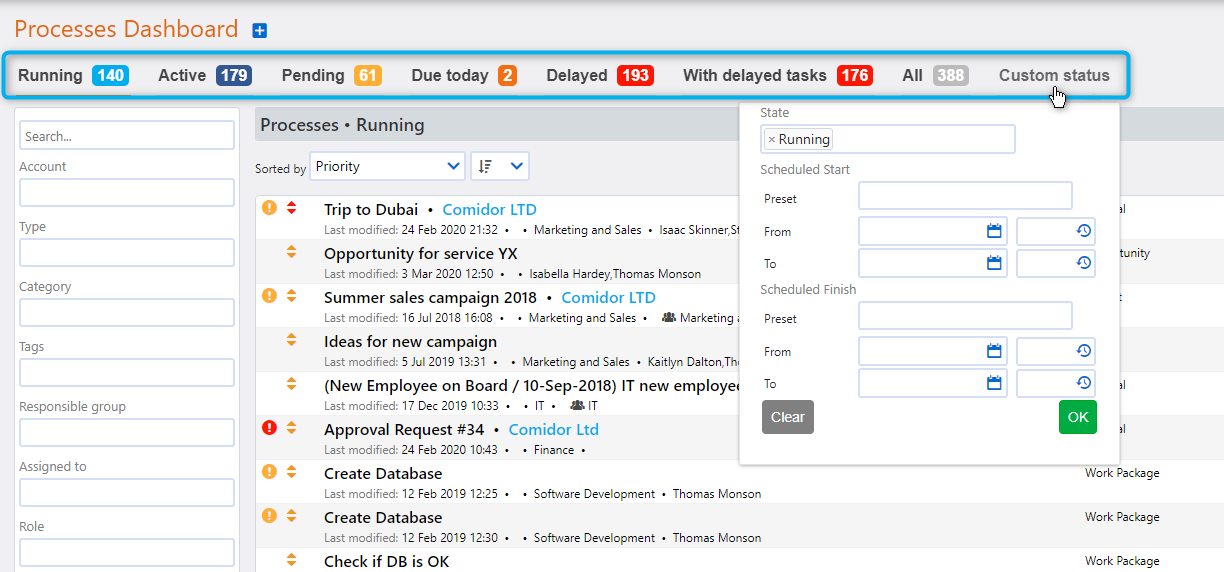Open Scheduled Finish Preset field

(965, 316)
